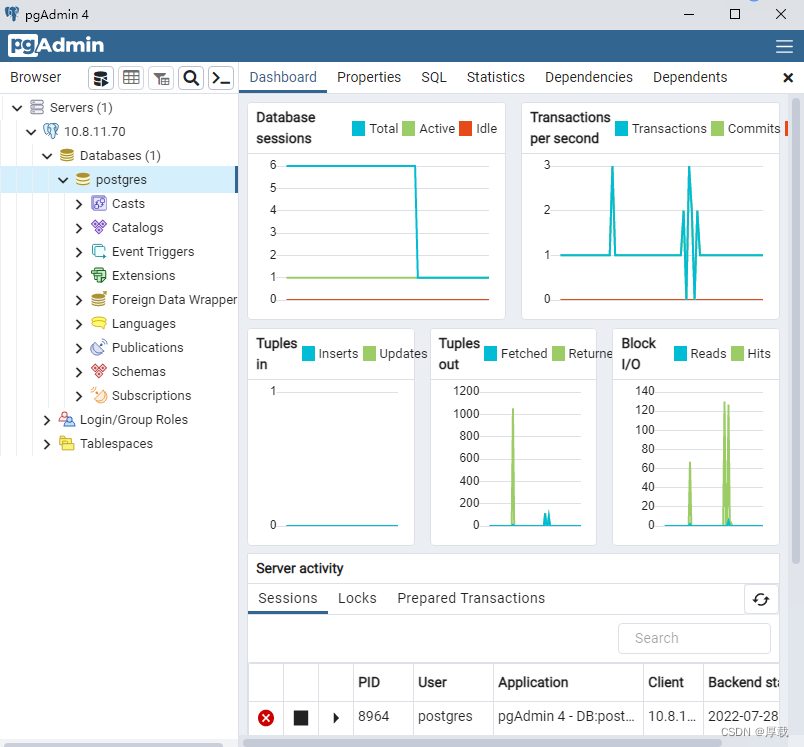Select the Publications tree item label

[x=148, y=348]
